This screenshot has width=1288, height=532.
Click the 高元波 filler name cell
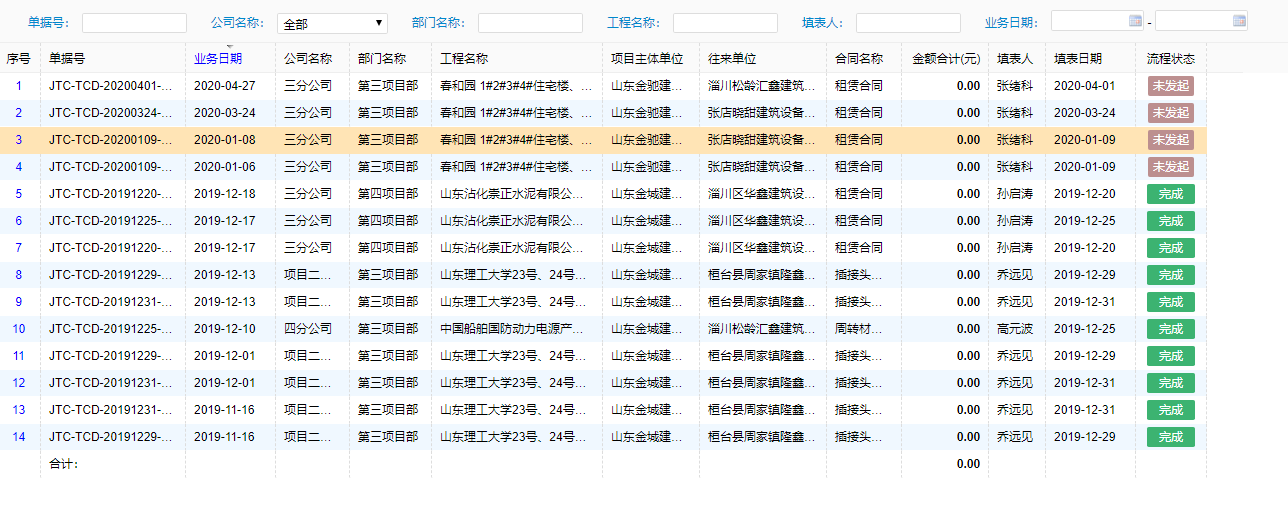click(x=1015, y=329)
